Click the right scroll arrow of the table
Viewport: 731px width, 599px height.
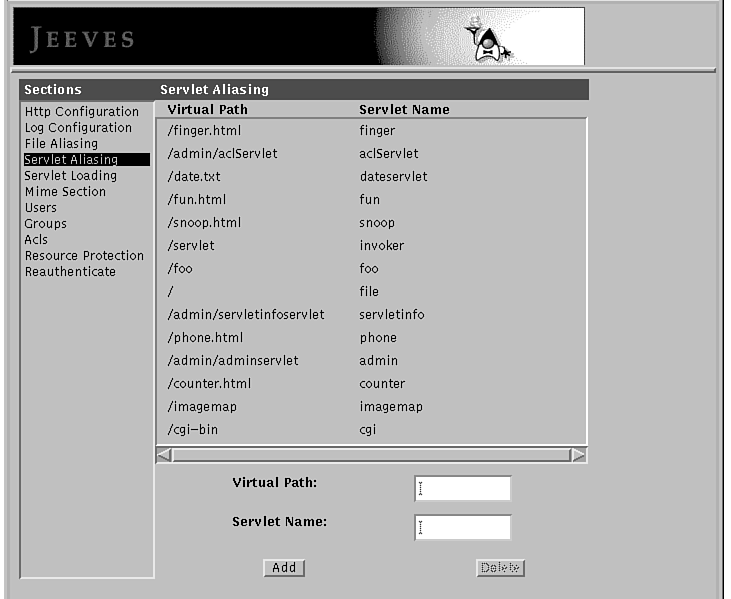point(577,455)
